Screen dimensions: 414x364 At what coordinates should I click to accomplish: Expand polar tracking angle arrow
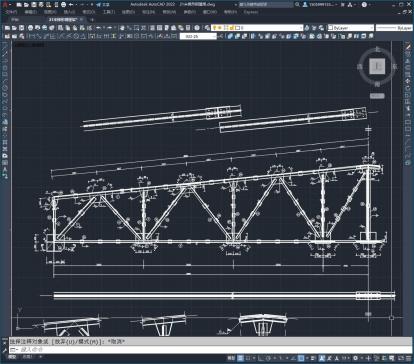point(274,358)
